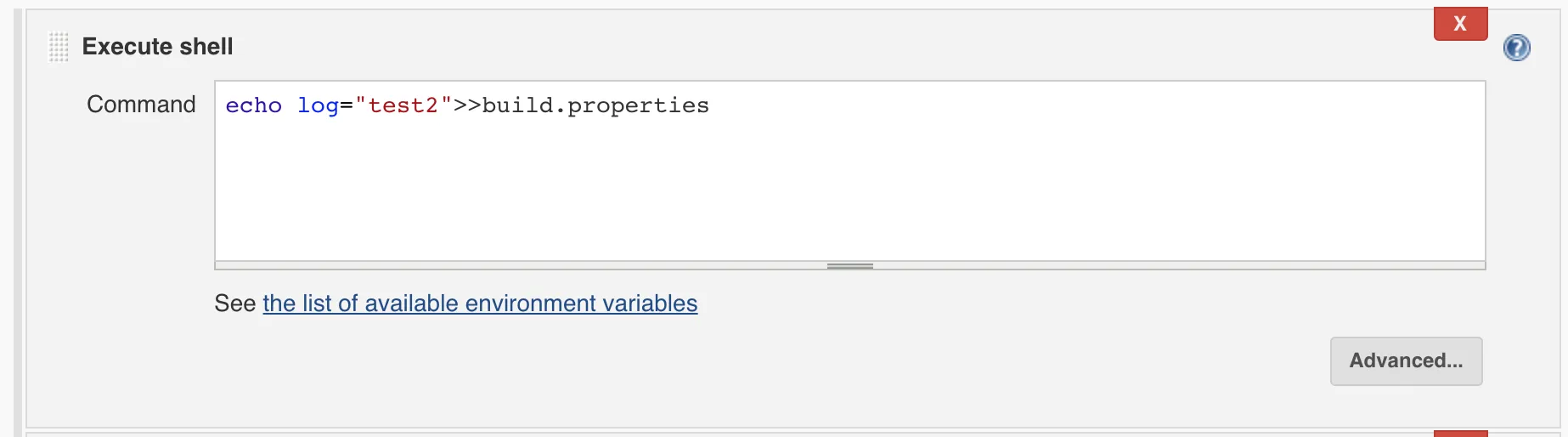
Task: Place the cursor in build.properties filename
Action: coord(595,106)
